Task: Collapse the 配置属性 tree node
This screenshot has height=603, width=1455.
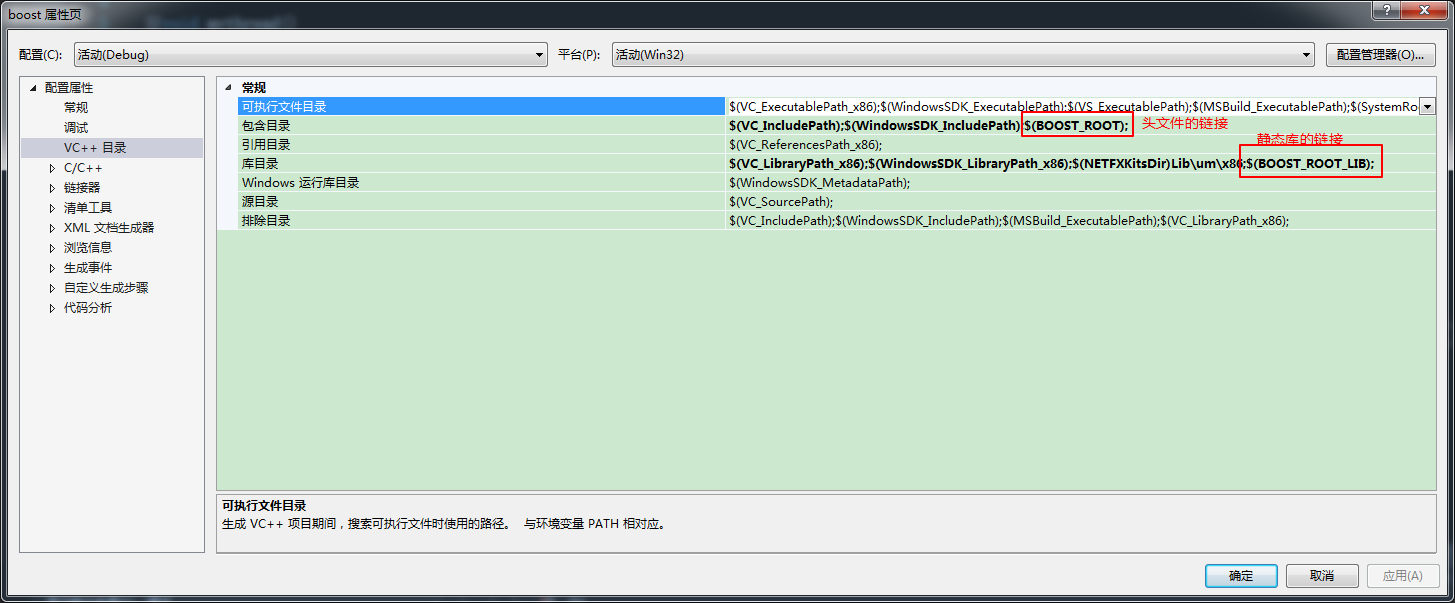Action: coord(33,88)
